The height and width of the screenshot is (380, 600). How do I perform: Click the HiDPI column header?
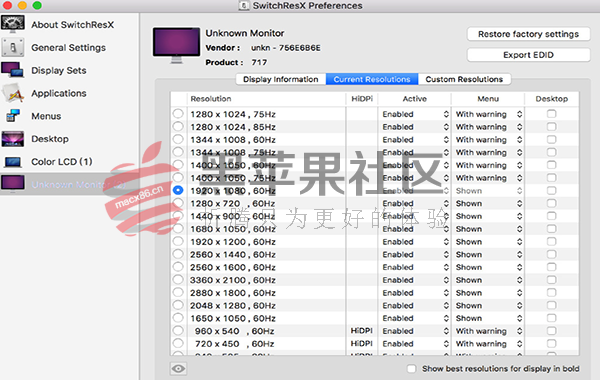[x=362, y=99]
